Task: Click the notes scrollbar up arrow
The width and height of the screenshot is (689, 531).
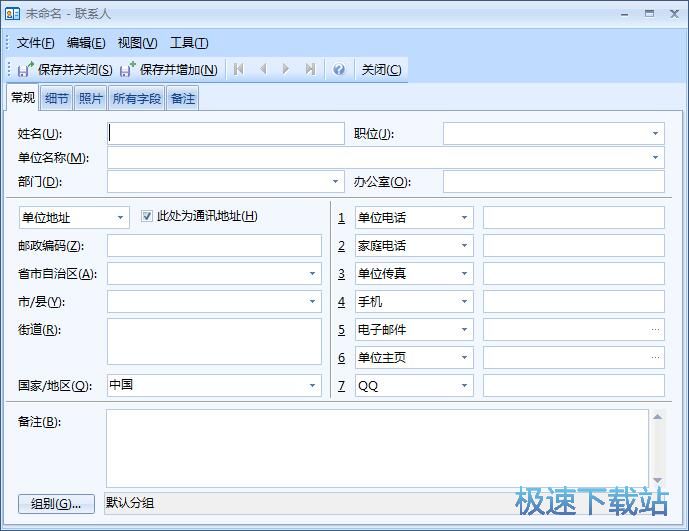Action: coord(657,416)
